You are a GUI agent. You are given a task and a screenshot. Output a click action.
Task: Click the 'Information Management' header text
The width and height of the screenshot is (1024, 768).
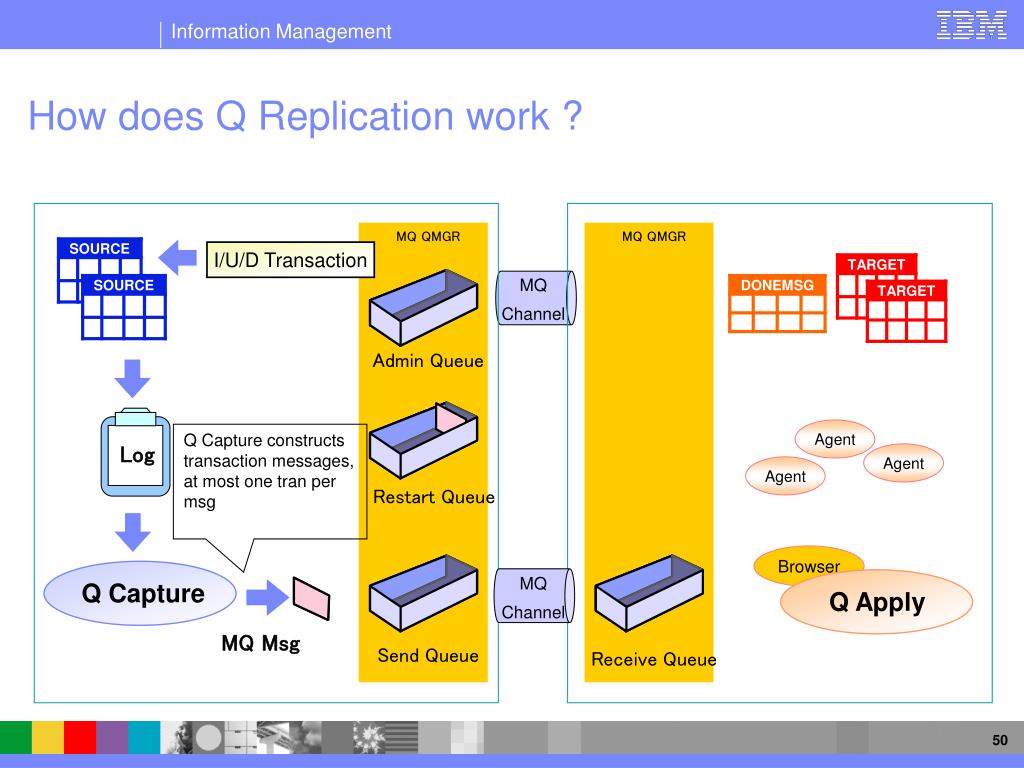tap(281, 31)
